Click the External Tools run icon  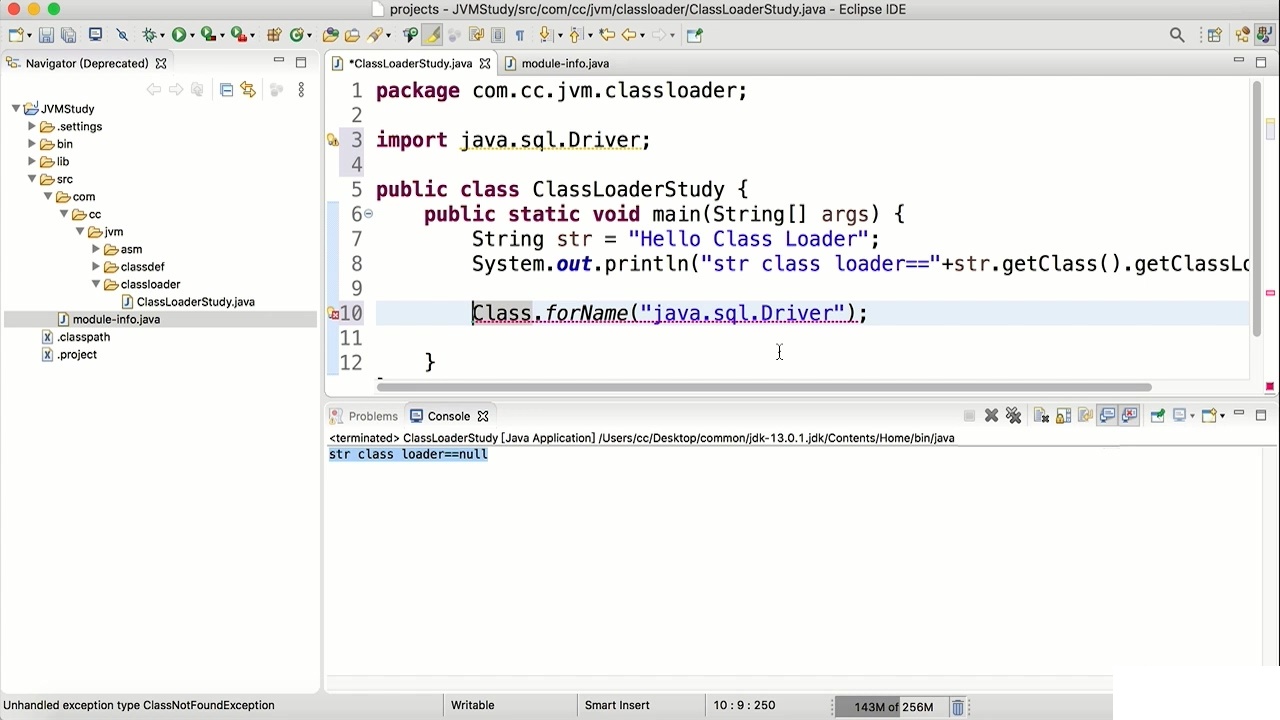[x=238, y=35]
